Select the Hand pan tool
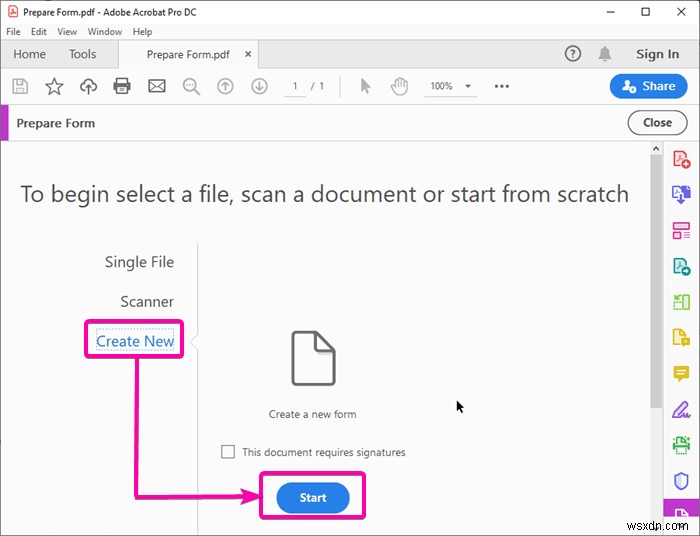Image resolution: width=700 pixels, height=536 pixels. click(x=399, y=86)
